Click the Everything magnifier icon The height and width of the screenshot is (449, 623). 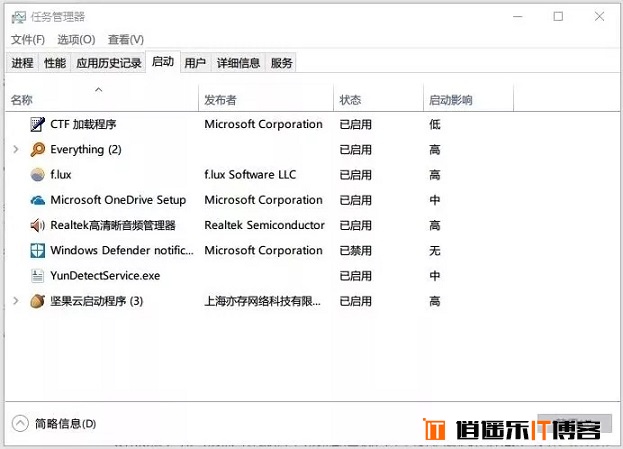click(37, 149)
